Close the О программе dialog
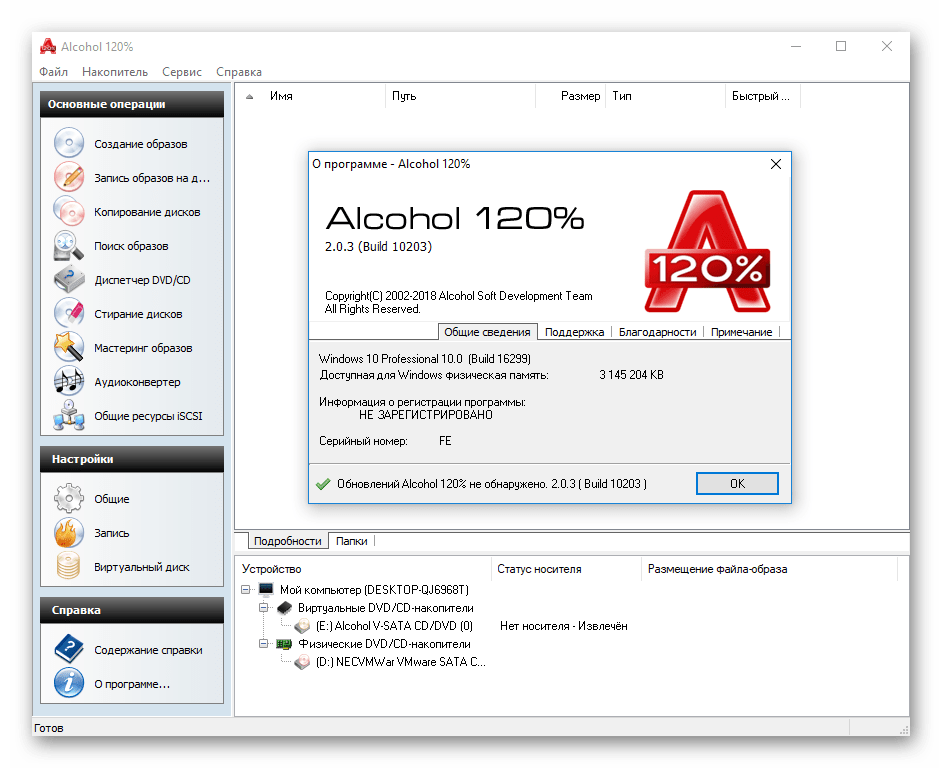Screen dimensions: 942x768 pyautogui.click(x=776, y=164)
